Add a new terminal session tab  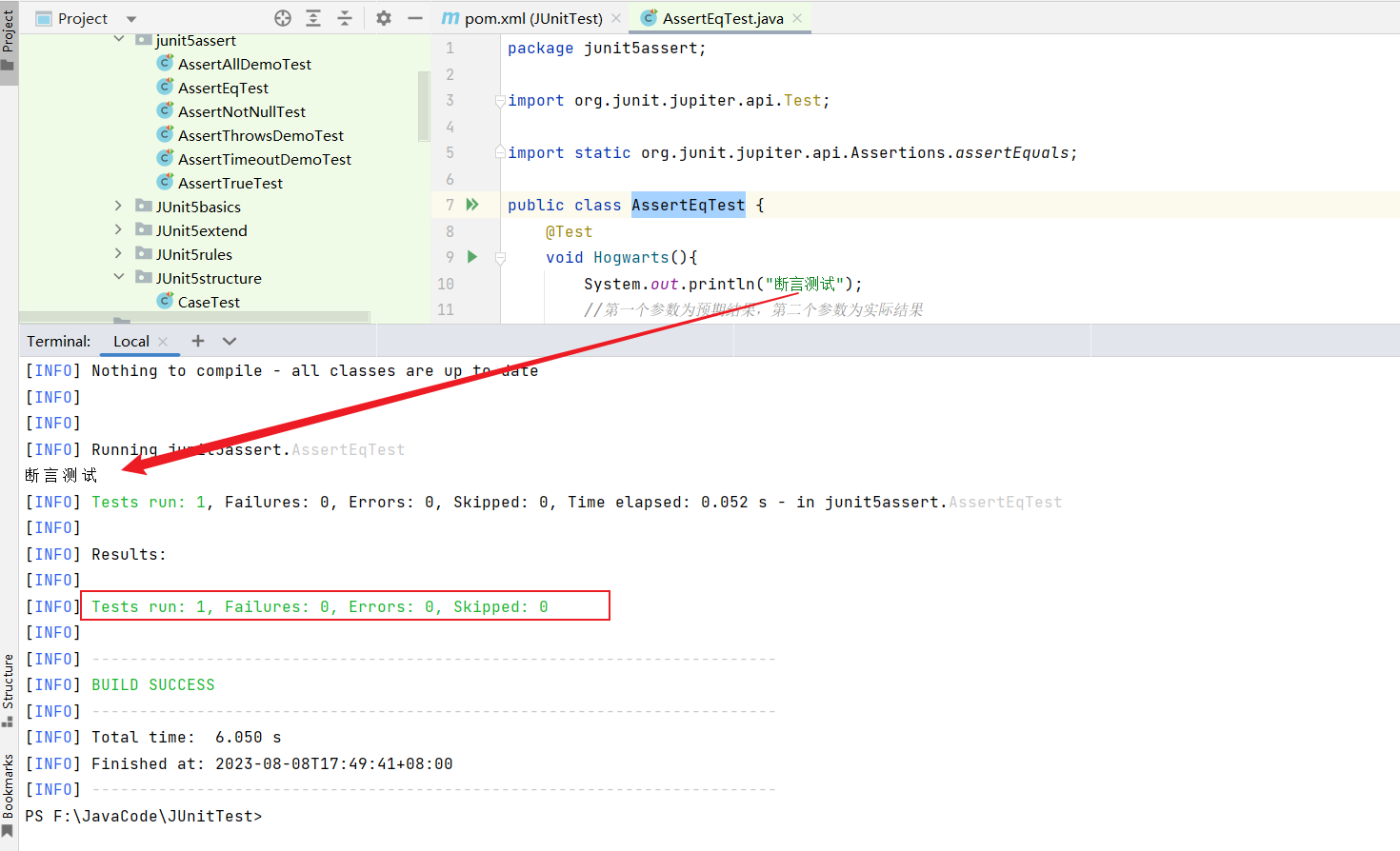click(198, 341)
